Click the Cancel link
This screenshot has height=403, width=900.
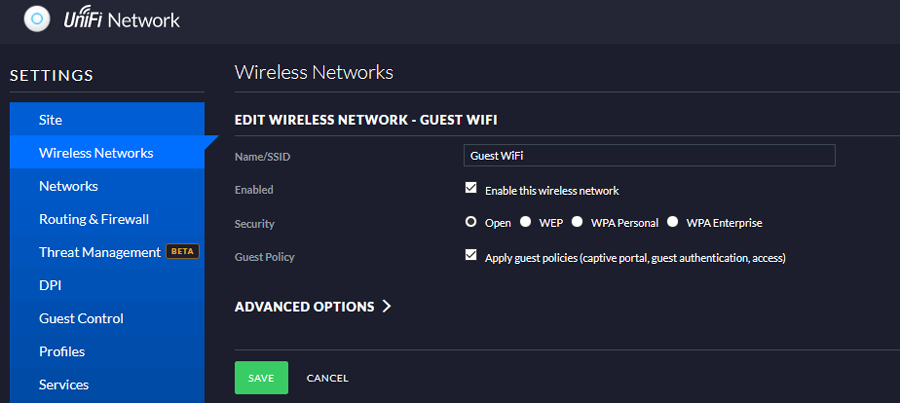(x=327, y=378)
